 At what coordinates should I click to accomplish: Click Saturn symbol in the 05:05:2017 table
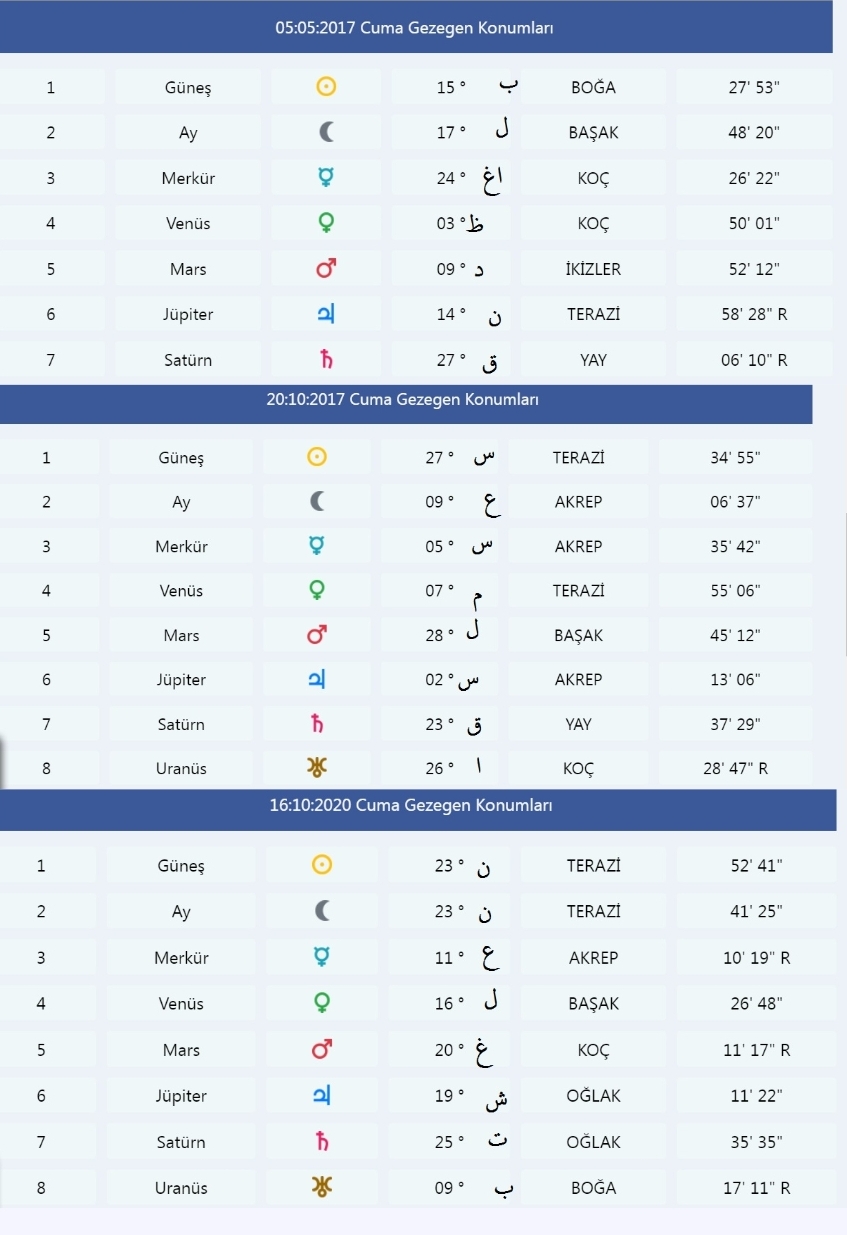click(325, 360)
